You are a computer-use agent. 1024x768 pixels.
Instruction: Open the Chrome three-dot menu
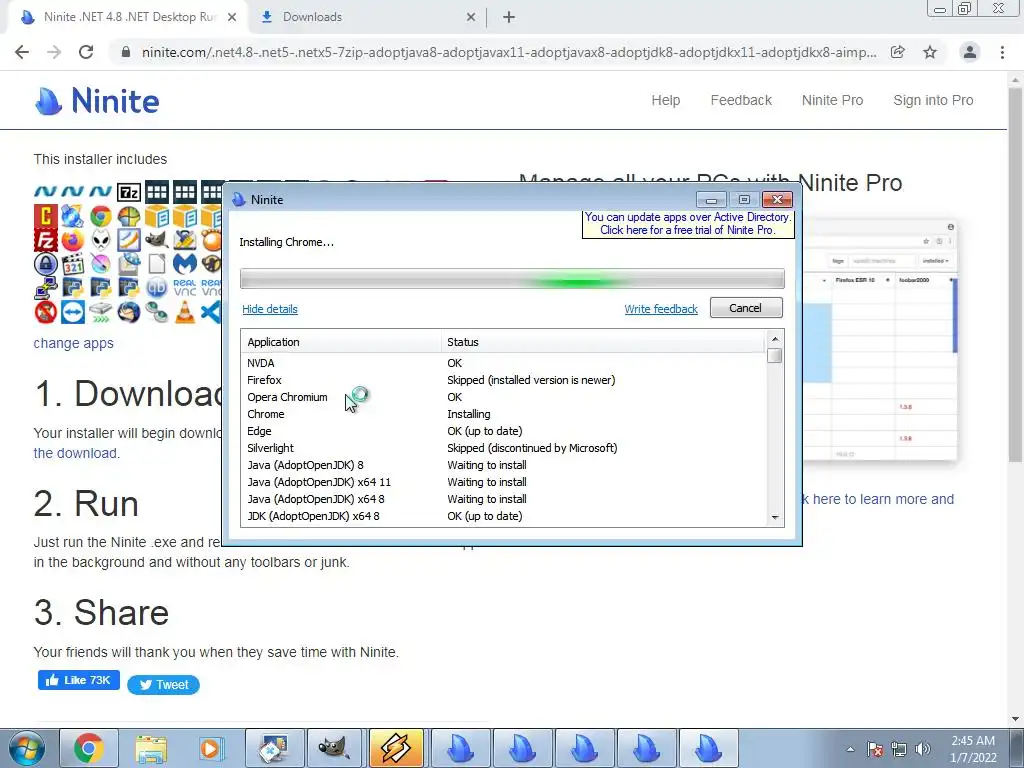click(x=1002, y=52)
